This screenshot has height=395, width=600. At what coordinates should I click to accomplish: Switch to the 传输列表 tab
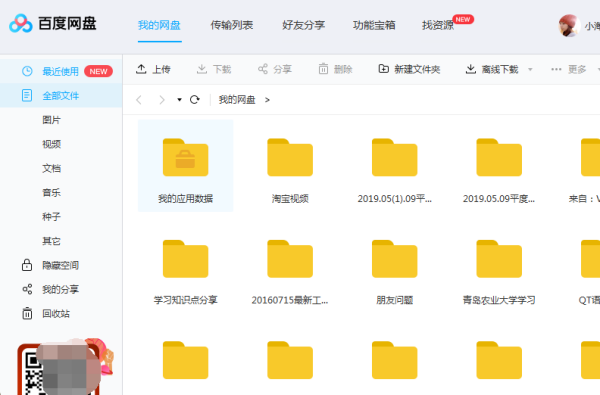point(232,25)
